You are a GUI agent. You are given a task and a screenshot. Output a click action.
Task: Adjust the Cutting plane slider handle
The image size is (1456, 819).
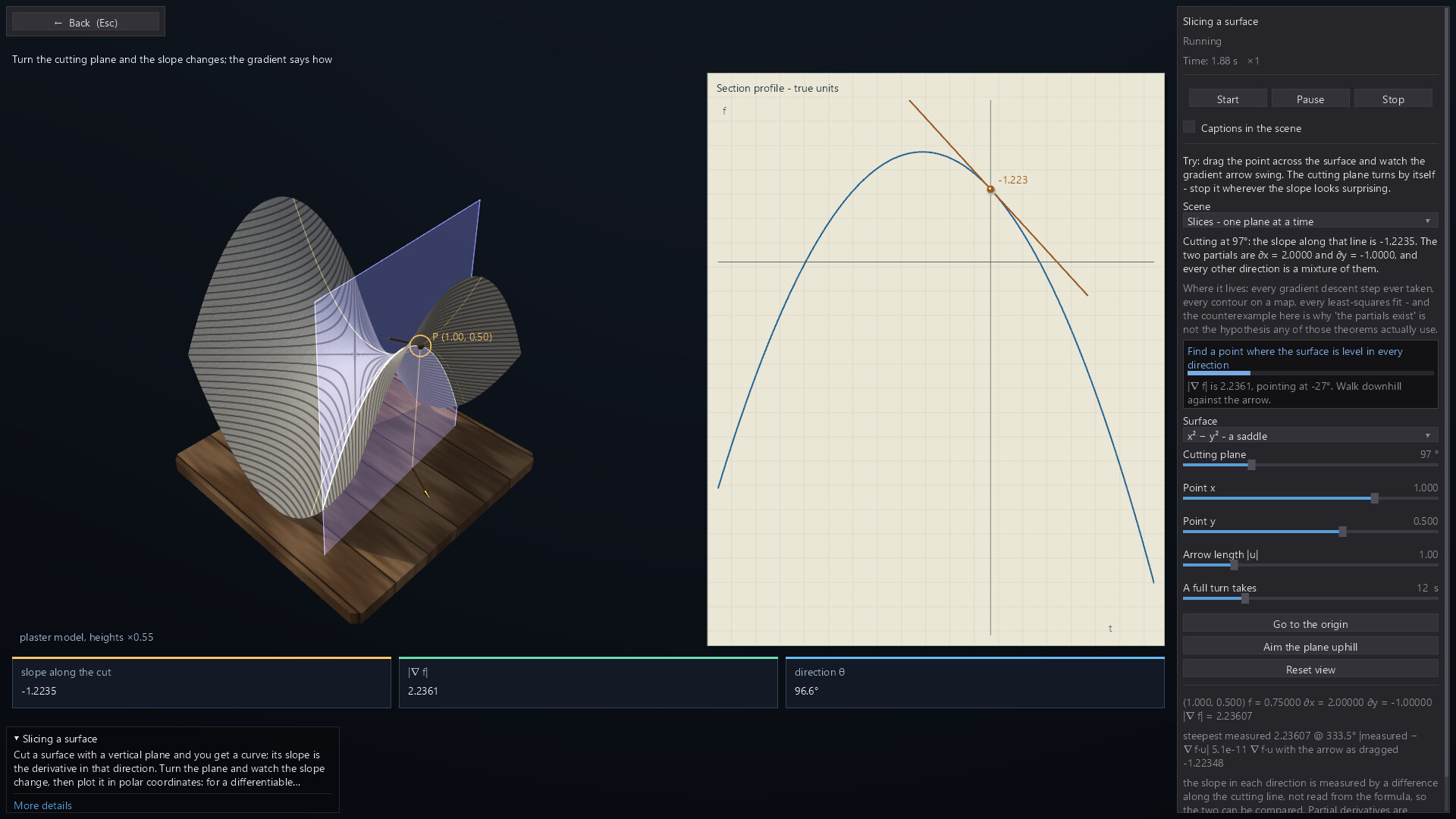click(x=1251, y=465)
